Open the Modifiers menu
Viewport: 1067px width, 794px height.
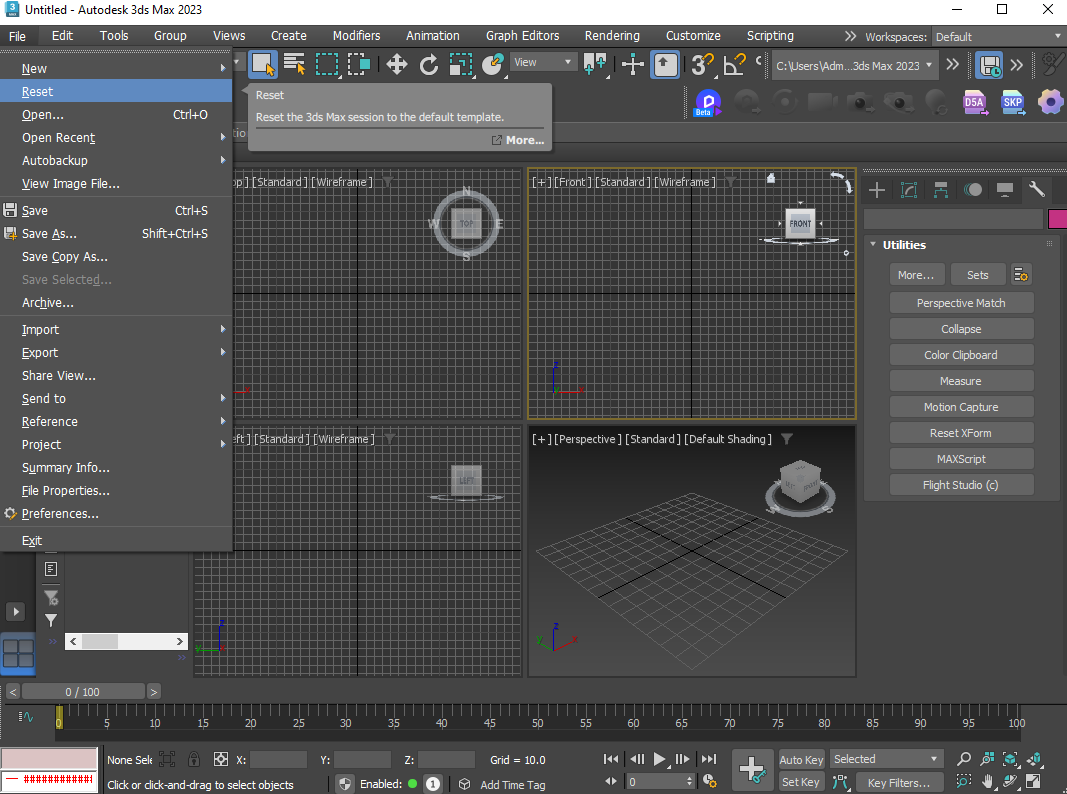pos(357,36)
